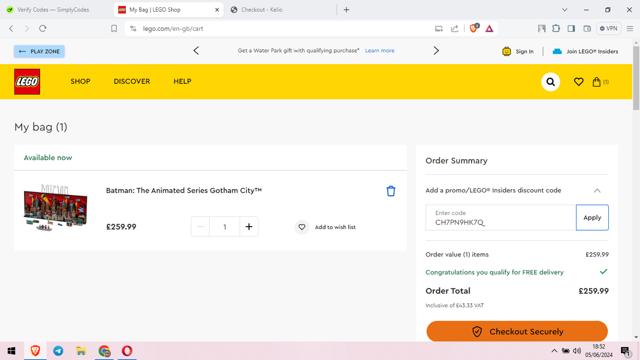640x360 pixels.
Task: Open the extensions puzzle icon
Action: 556,28
